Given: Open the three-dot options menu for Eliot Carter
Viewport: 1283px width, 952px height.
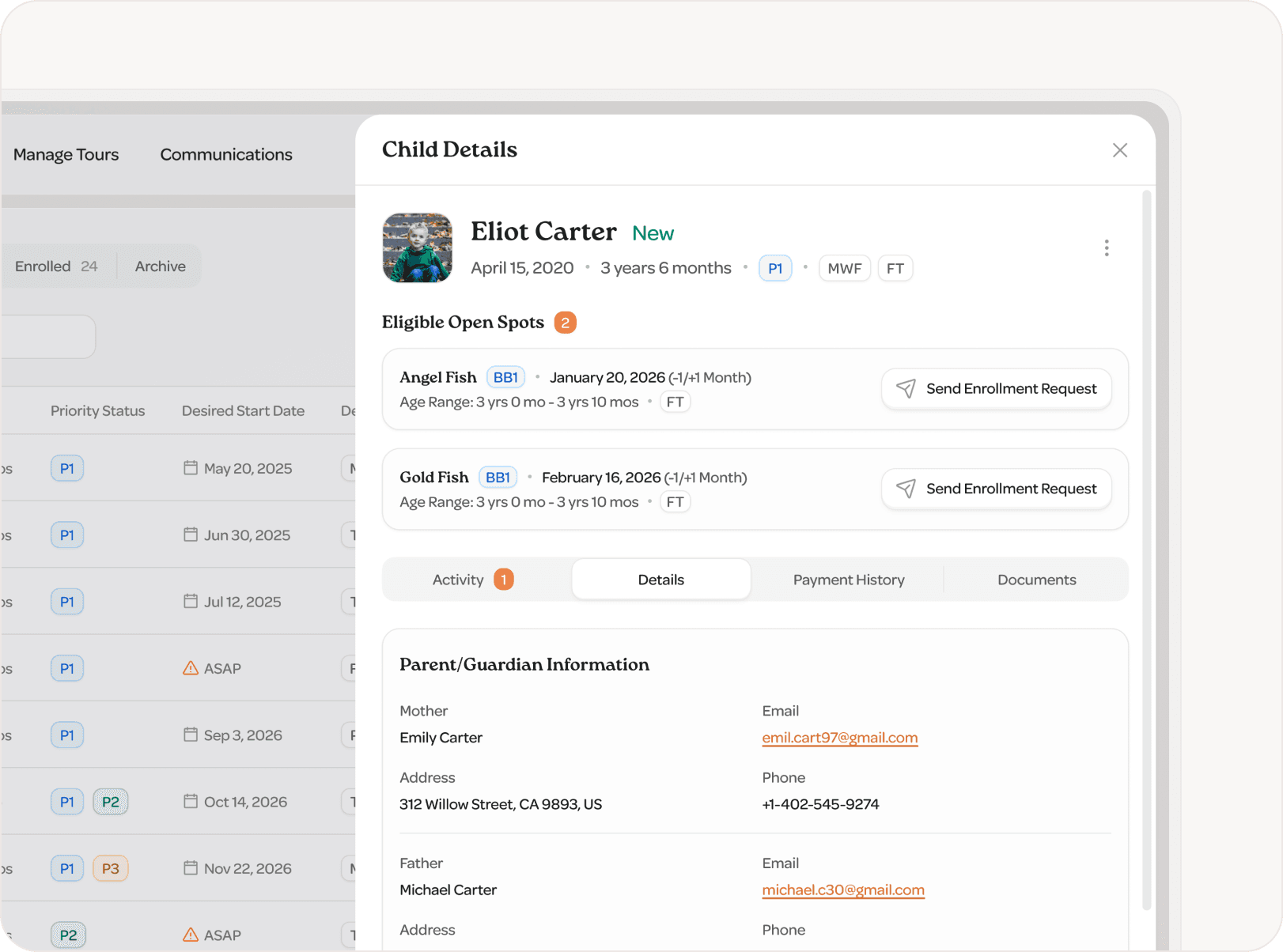Looking at the screenshot, I should pos(1106,248).
